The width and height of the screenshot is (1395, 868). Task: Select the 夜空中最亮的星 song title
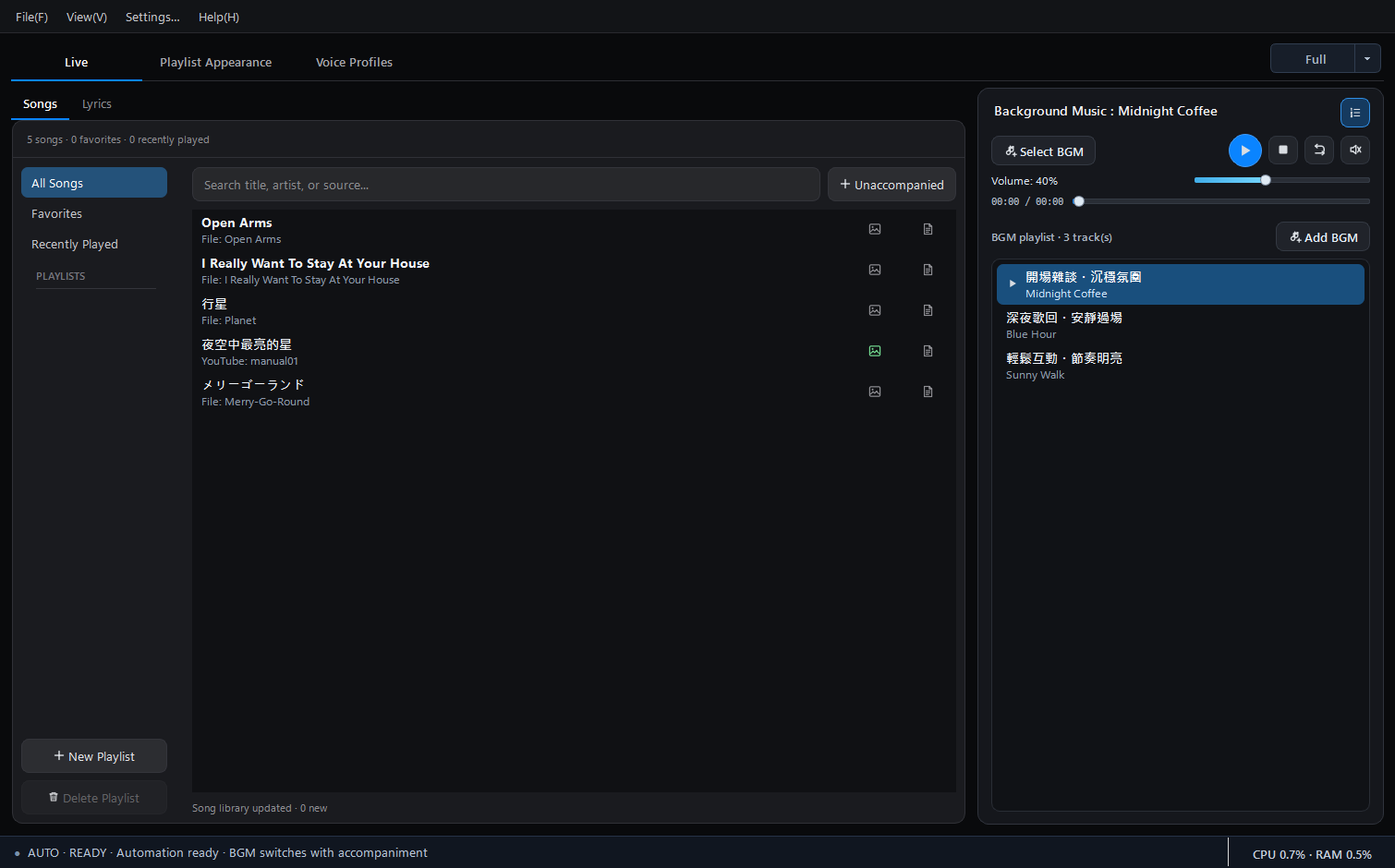247,344
